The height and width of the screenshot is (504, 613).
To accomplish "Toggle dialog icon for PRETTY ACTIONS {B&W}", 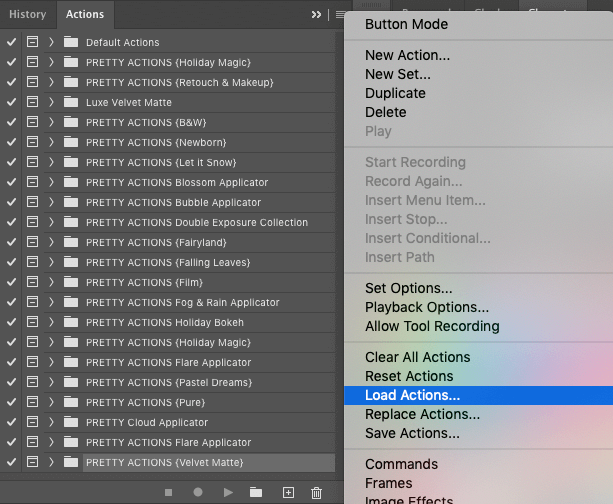I will pyautogui.click(x=32, y=122).
